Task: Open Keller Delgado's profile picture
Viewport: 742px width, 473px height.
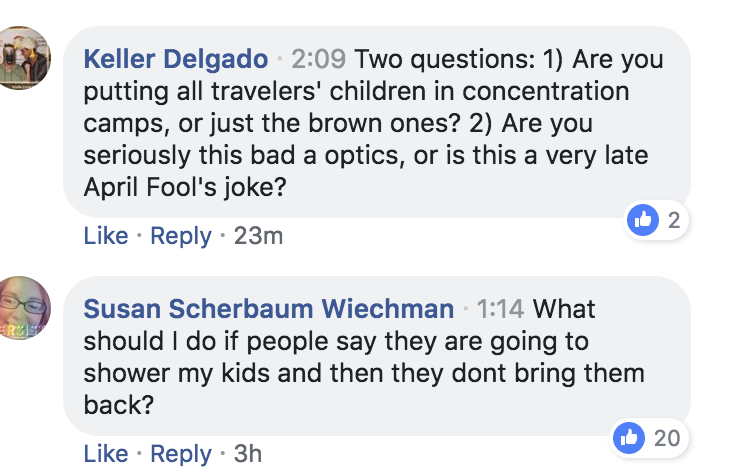Action: click(x=23, y=56)
